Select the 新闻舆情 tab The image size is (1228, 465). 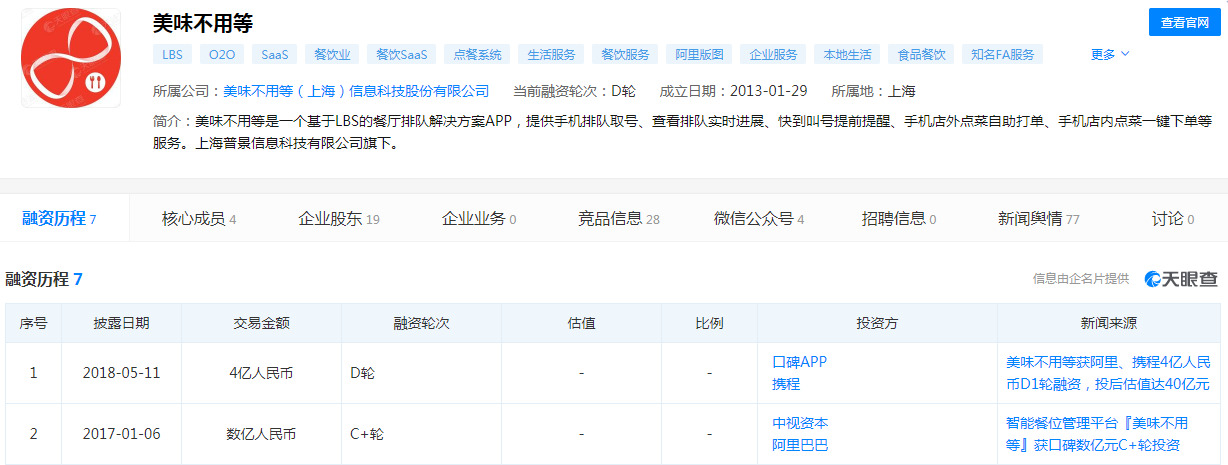click(1039, 218)
